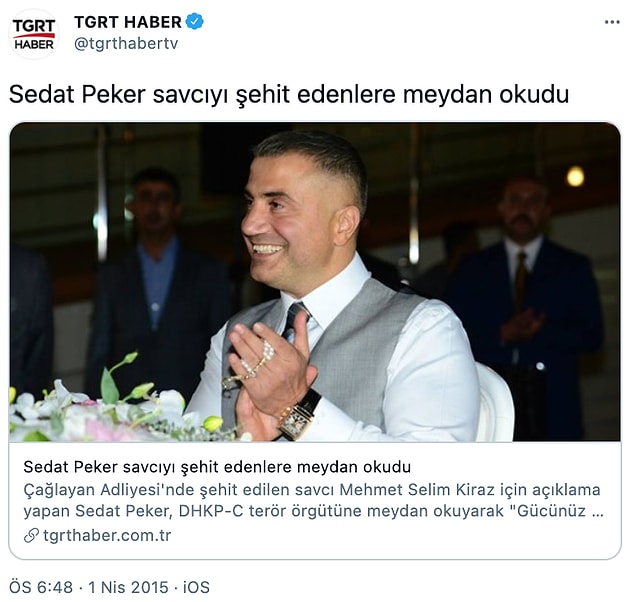
Task: Open the @tgrthabertv handle
Action: (126, 44)
